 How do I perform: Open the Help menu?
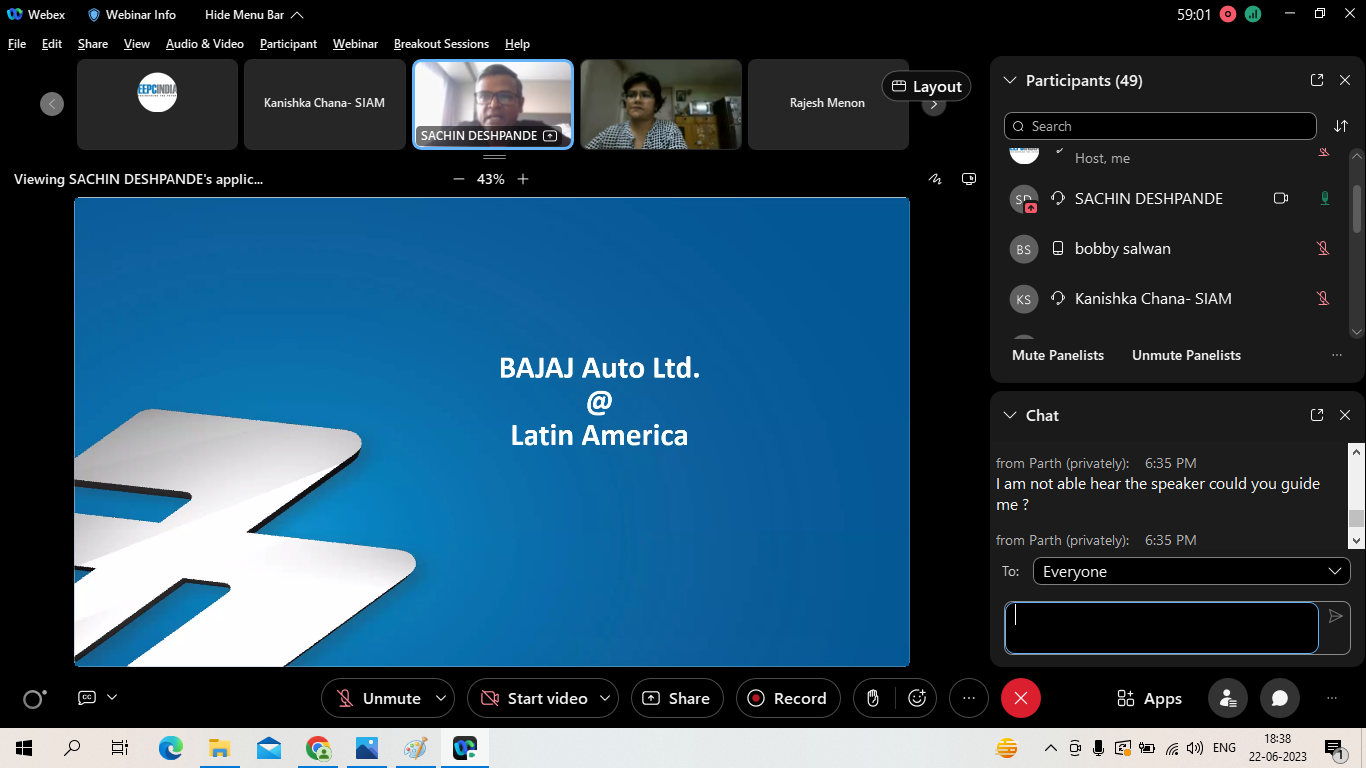[x=517, y=44]
